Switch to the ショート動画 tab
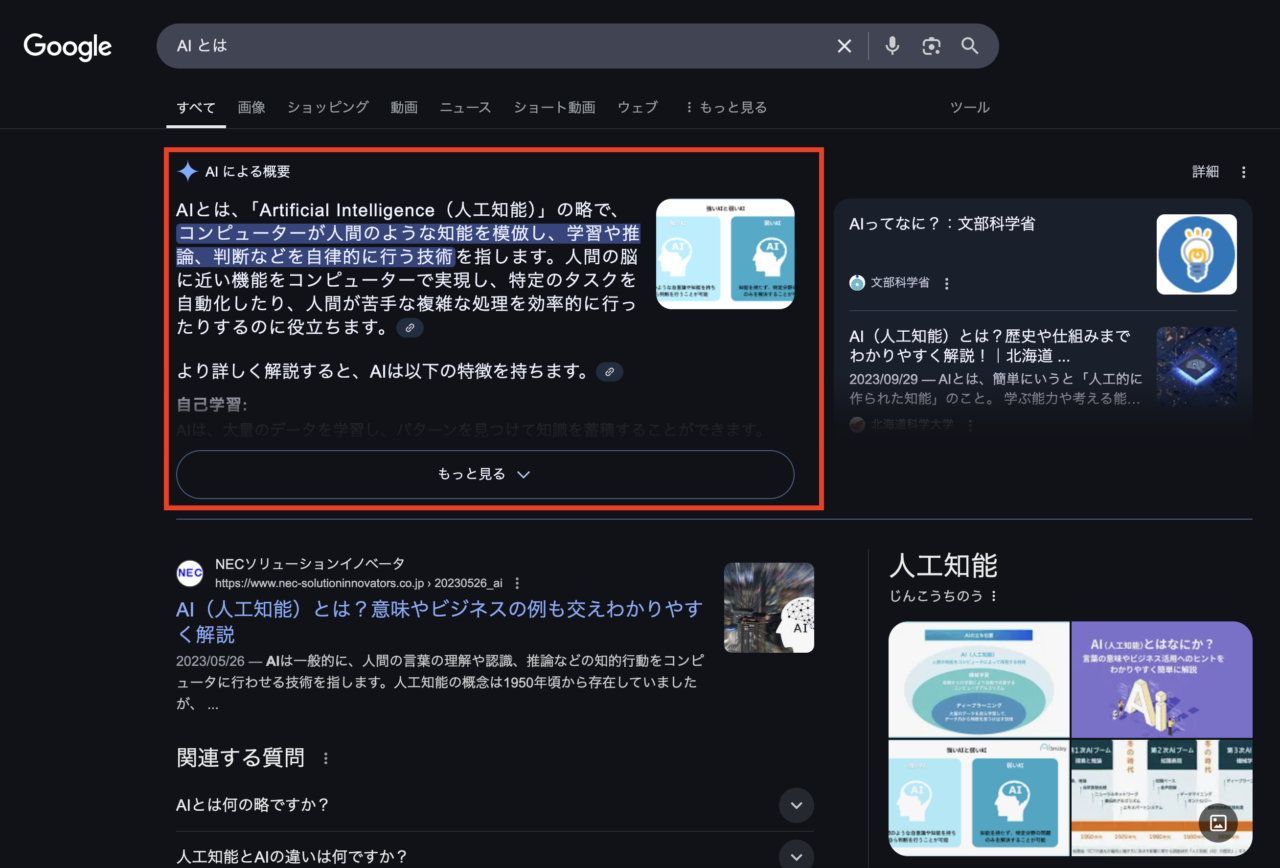 tap(554, 107)
